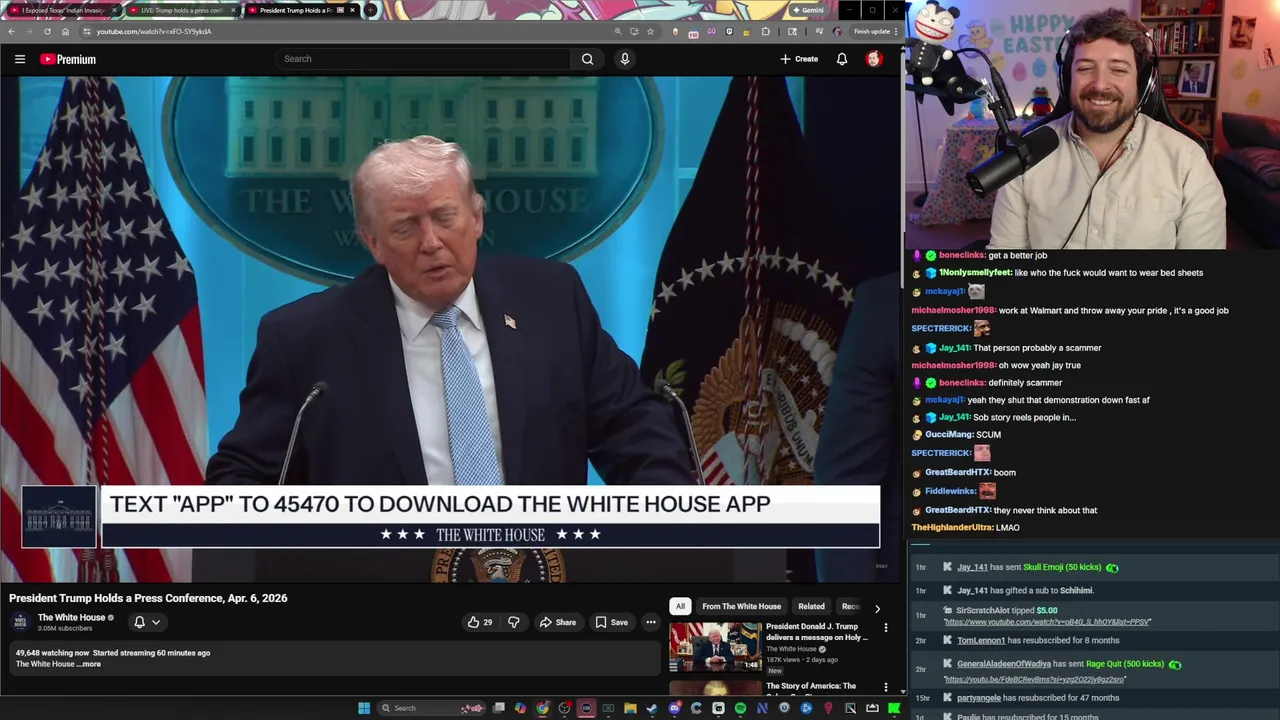Open Discord from the taskbar
The width and height of the screenshot is (1280, 720).
(674, 708)
